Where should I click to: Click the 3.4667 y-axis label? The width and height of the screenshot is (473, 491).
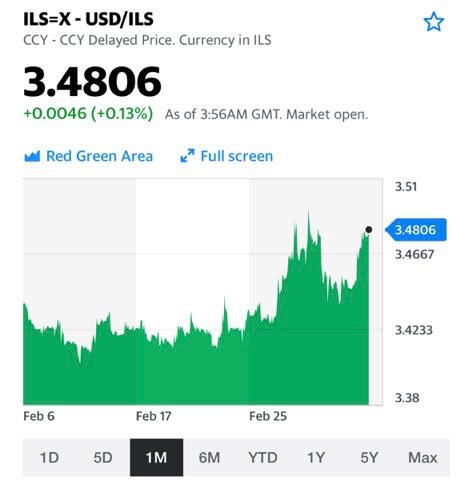pyautogui.click(x=414, y=254)
